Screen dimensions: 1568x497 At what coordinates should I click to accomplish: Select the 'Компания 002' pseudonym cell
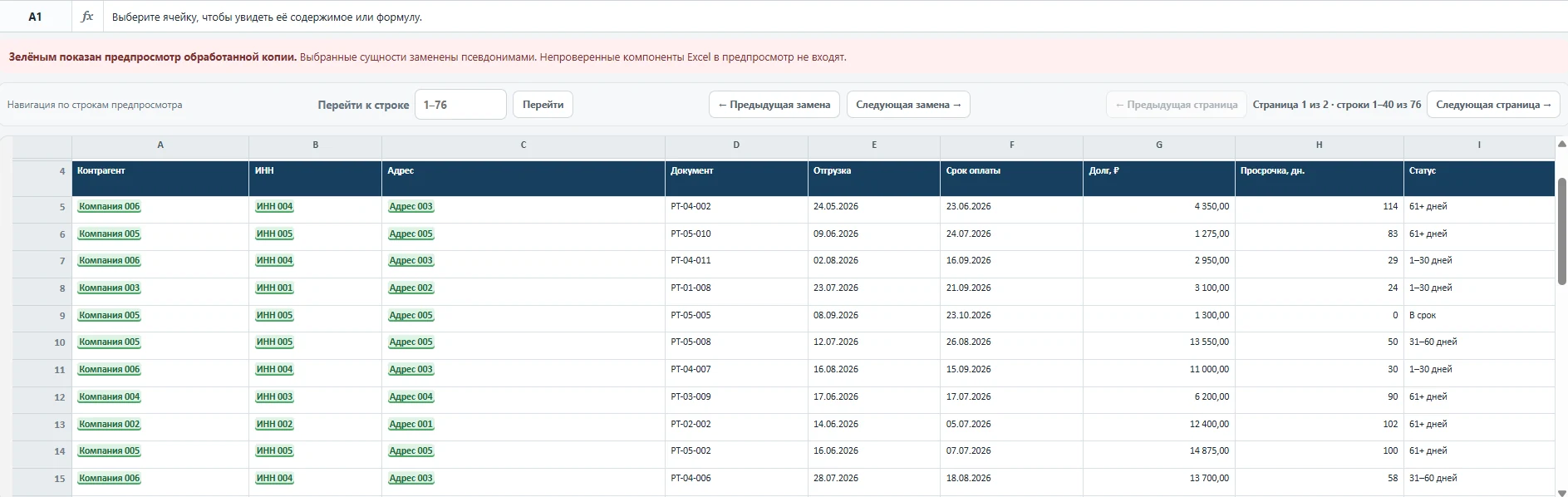(x=110, y=425)
